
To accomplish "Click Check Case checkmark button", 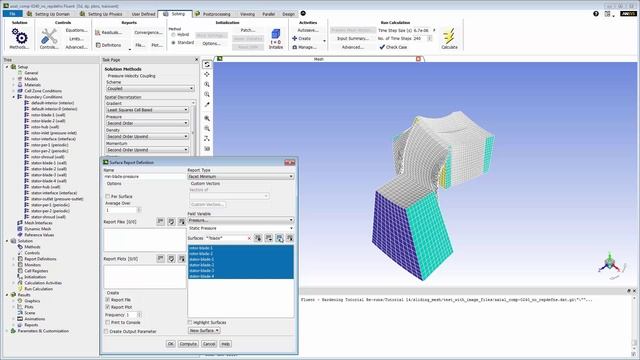I will click(x=393, y=47).
